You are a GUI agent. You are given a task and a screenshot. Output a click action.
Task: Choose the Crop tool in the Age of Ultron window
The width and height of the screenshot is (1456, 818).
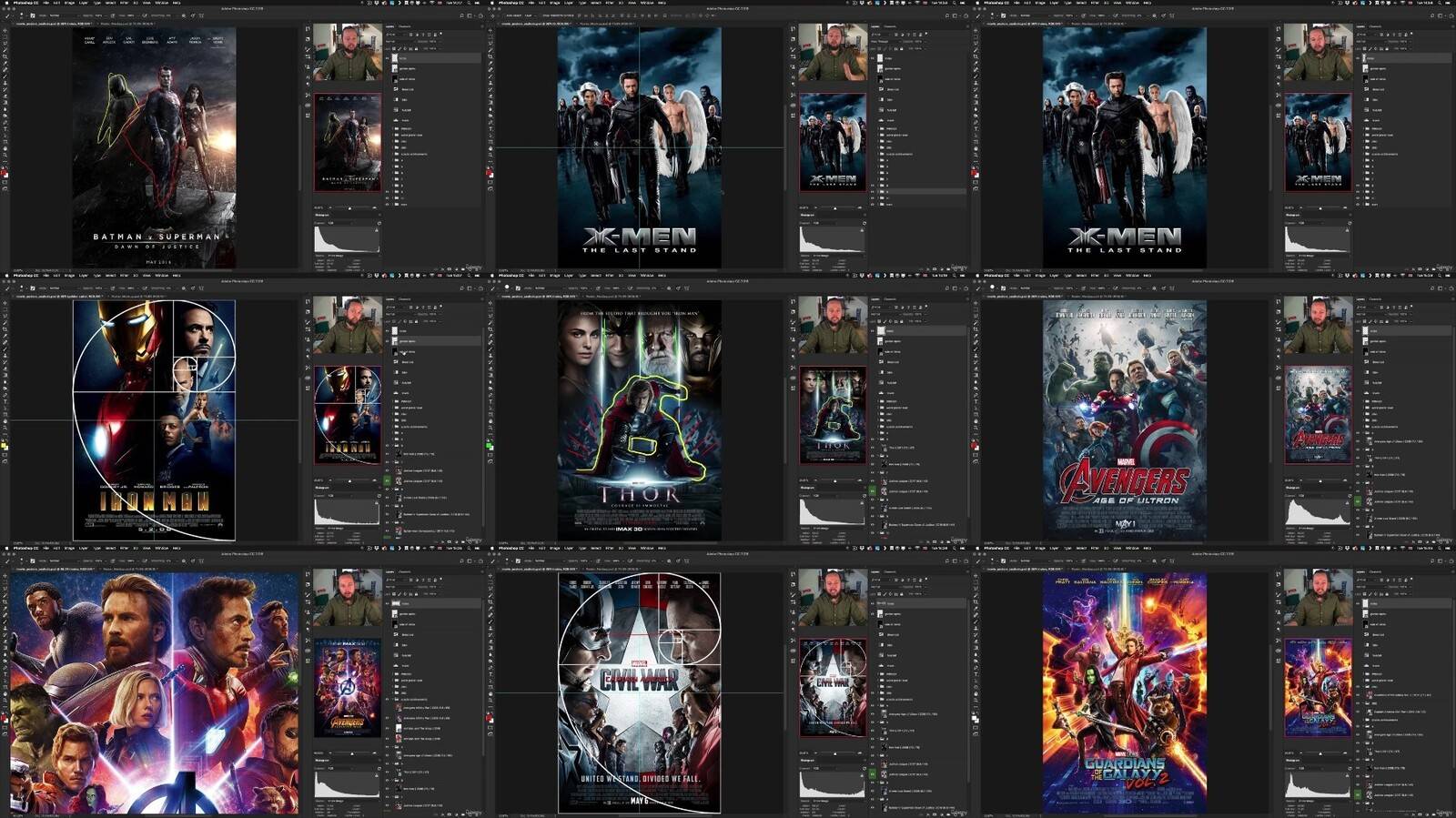pos(975,331)
